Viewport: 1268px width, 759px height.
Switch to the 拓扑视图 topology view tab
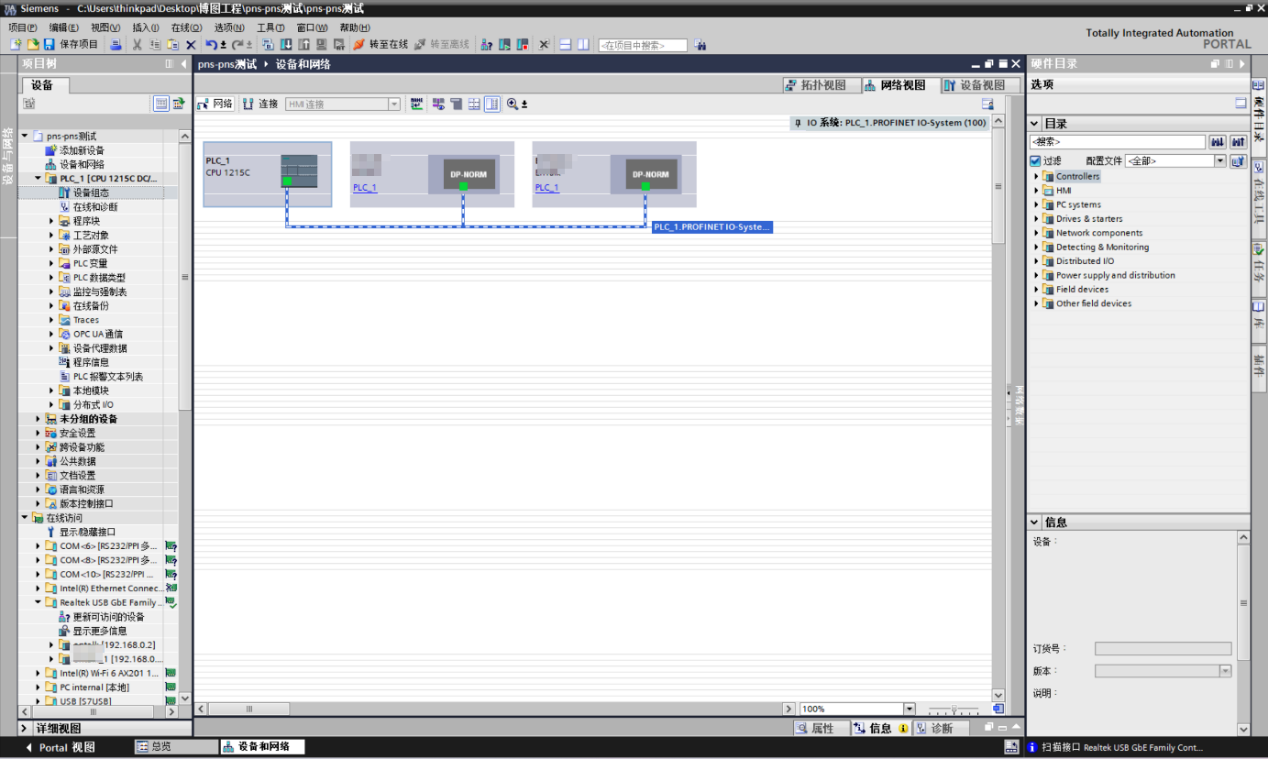click(816, 86)
